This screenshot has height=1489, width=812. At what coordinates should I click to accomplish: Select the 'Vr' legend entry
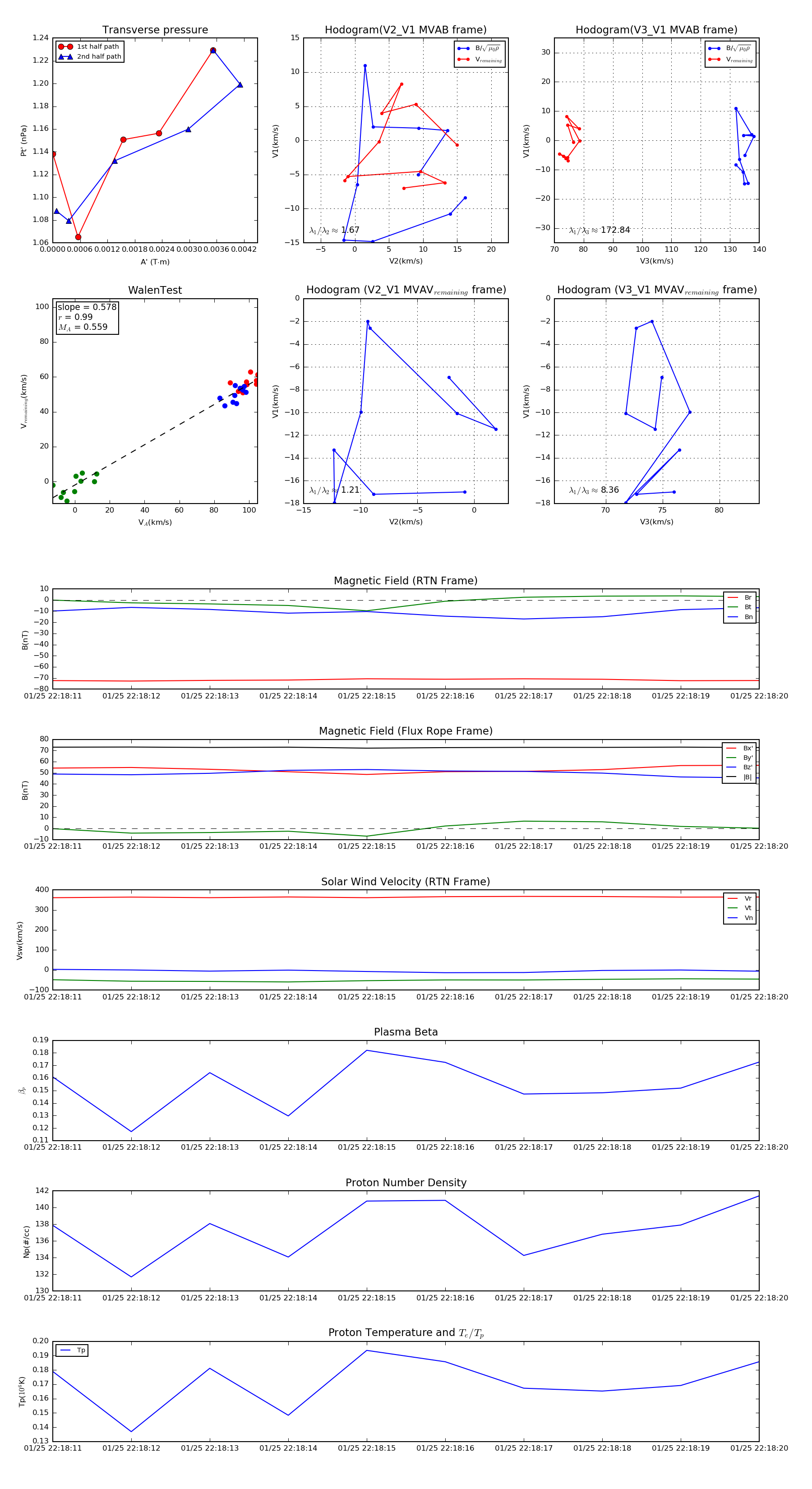[x=740, y=898]
